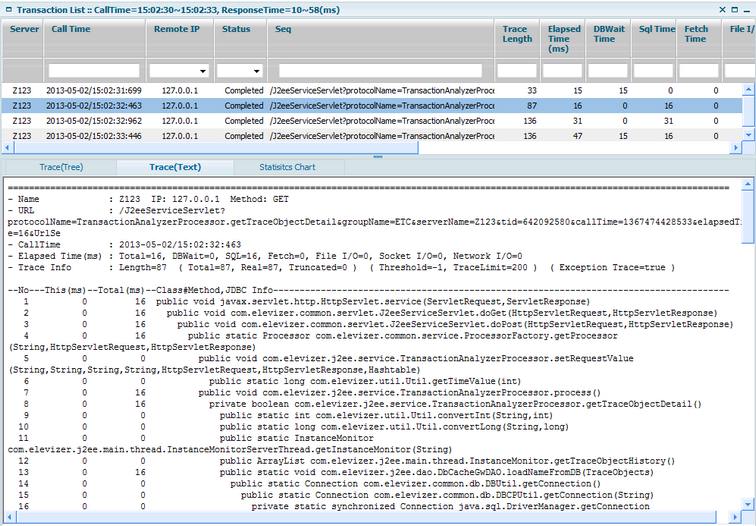The width and height of the screenshot is (756, 526).
Task: Click the down arrow of the transaction list scrollbar
Action: tap(748, 135)
